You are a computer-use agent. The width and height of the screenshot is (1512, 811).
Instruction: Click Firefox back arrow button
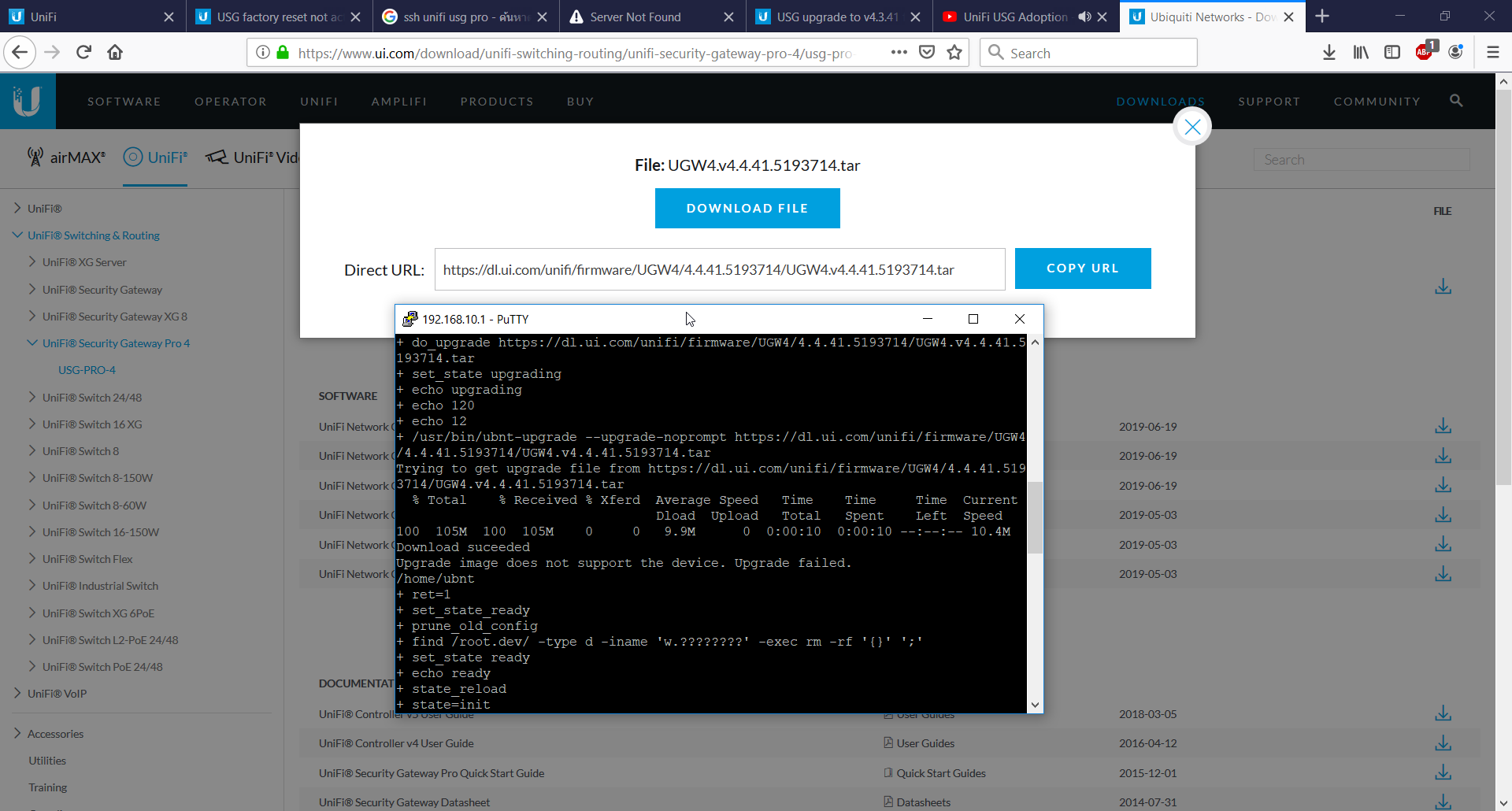coord(20,53)
